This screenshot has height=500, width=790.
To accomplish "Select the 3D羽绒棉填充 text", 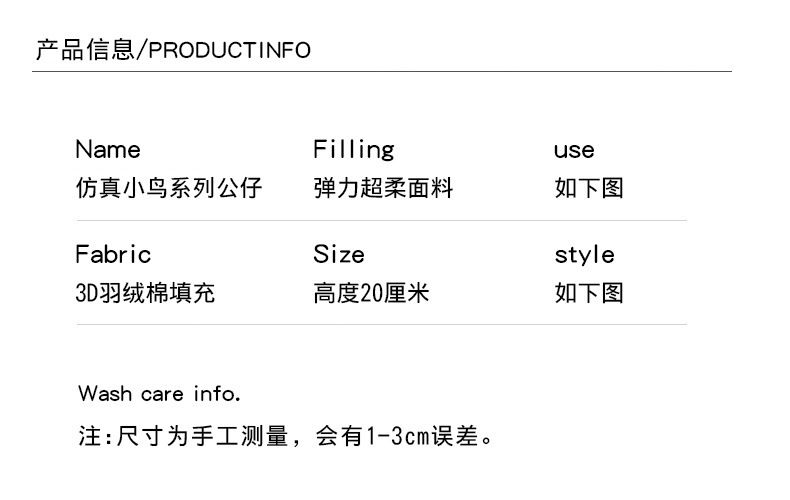I will tap(145, 293).
